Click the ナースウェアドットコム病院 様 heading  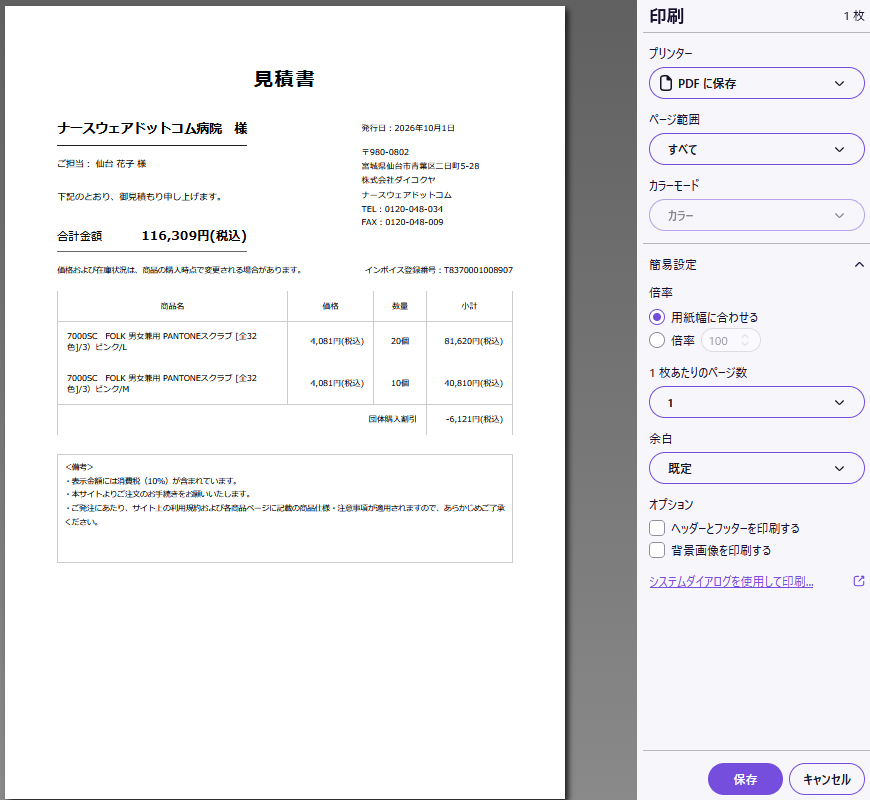point(152,129)
